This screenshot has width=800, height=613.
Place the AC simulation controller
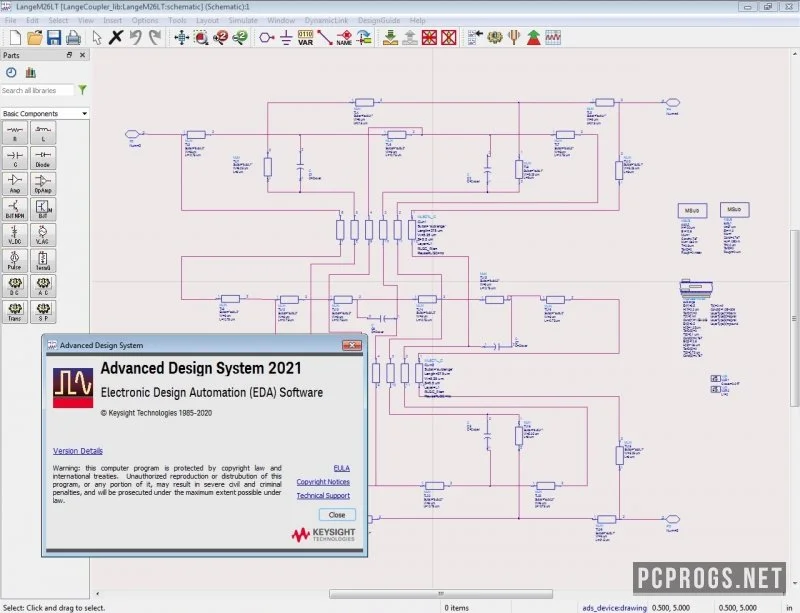coord(43,286)
